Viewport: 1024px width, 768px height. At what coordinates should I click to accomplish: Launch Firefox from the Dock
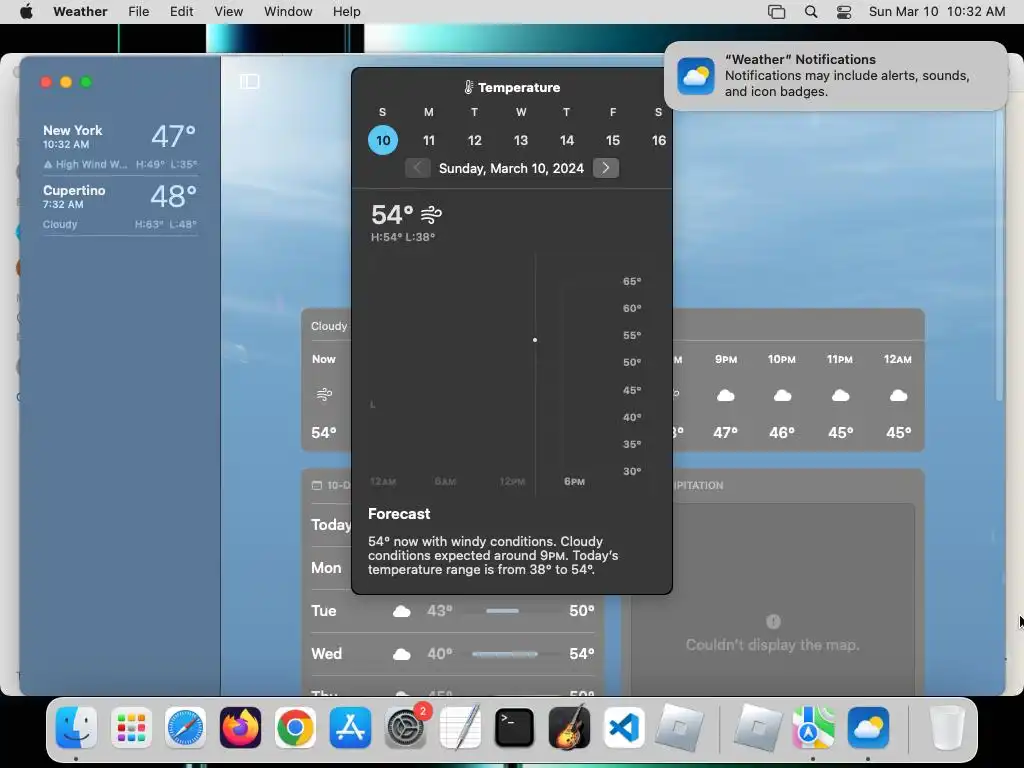240,728
